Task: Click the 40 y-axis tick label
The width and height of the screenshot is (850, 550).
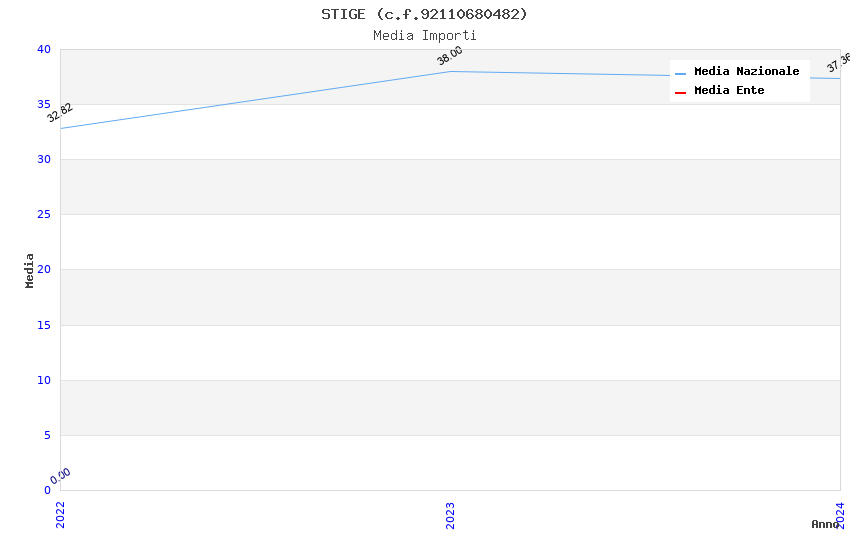Action: coord(44,49)
